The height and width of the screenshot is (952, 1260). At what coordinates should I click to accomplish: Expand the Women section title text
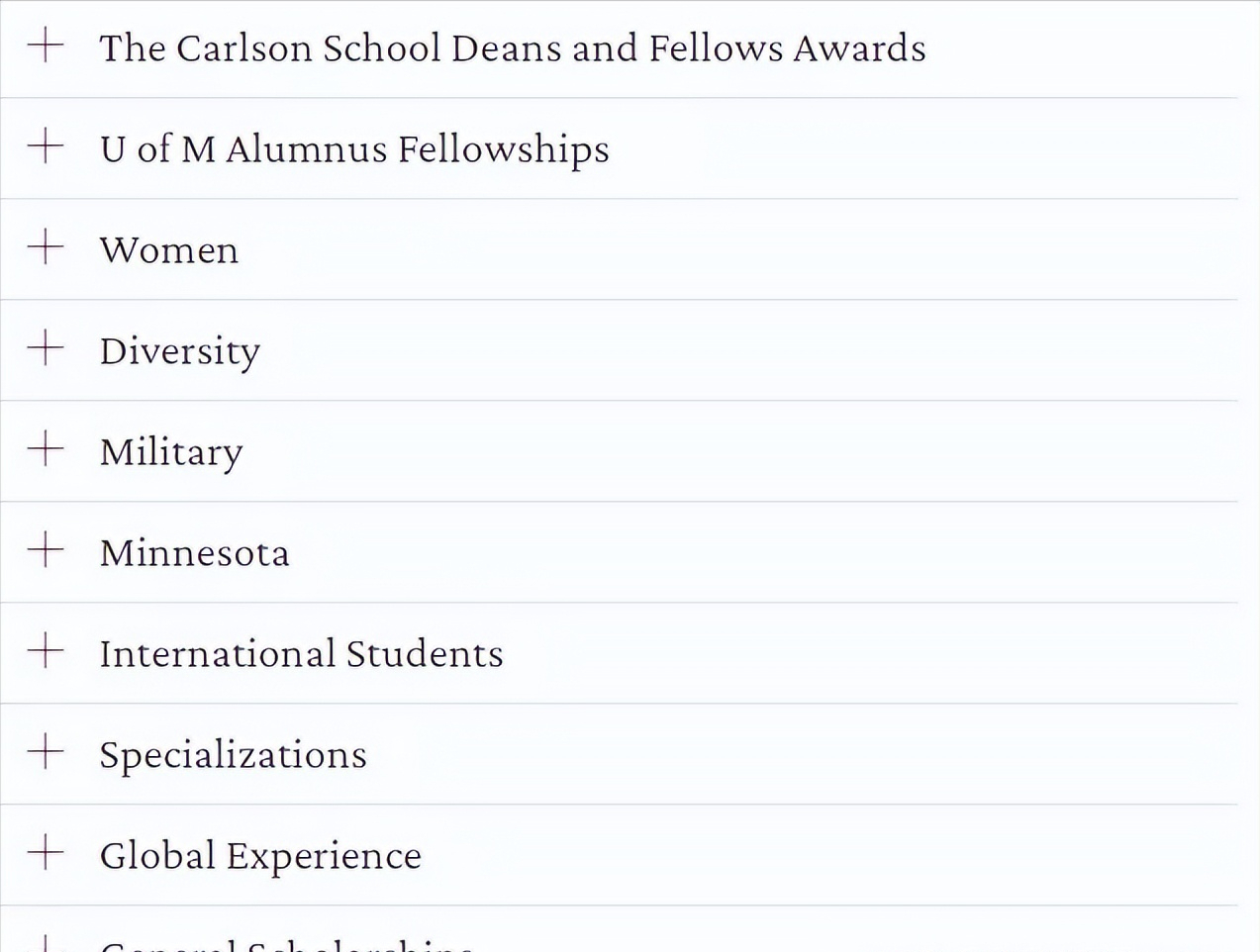[x=168, y=250]
